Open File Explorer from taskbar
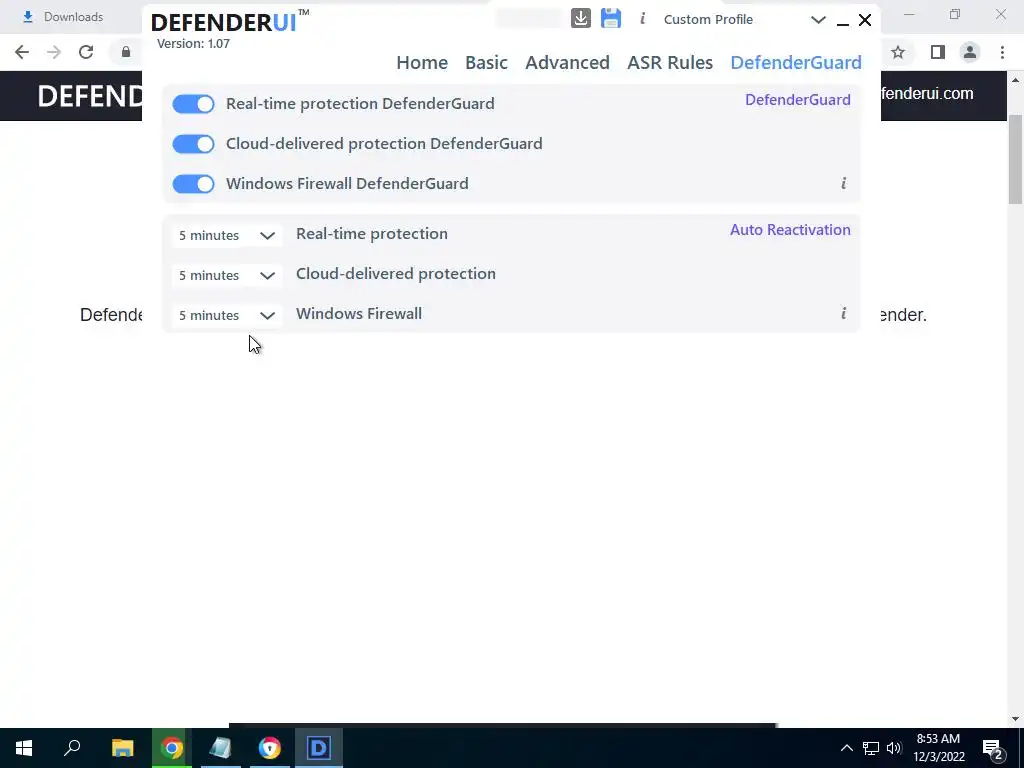The image size is (1024, 768). (122, 748)
